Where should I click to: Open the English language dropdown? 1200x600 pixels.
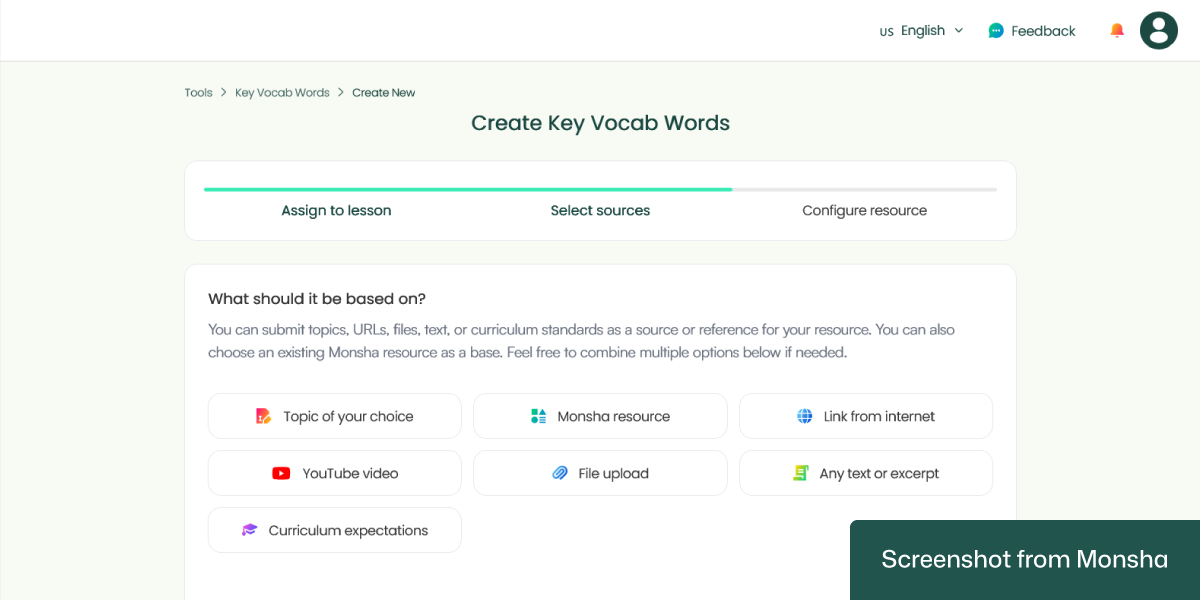coord(921,31)
